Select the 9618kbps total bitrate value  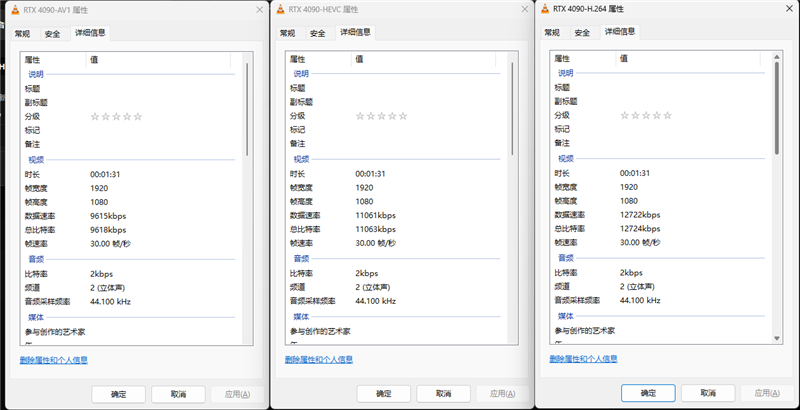click(x=108, y=230)
